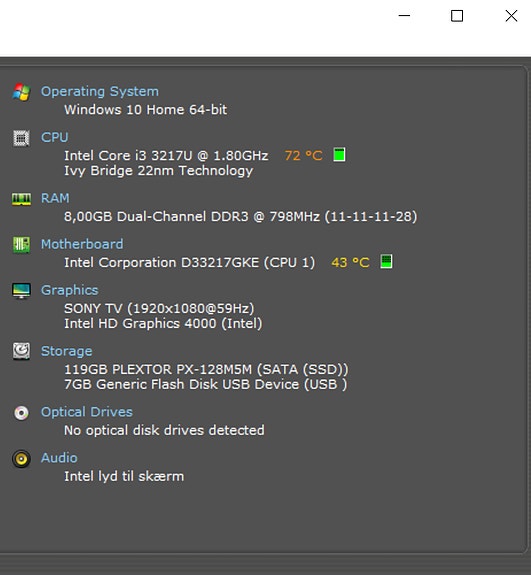Click the Graphics monitor icon
The image size is (531, 575).
point(21,291)
